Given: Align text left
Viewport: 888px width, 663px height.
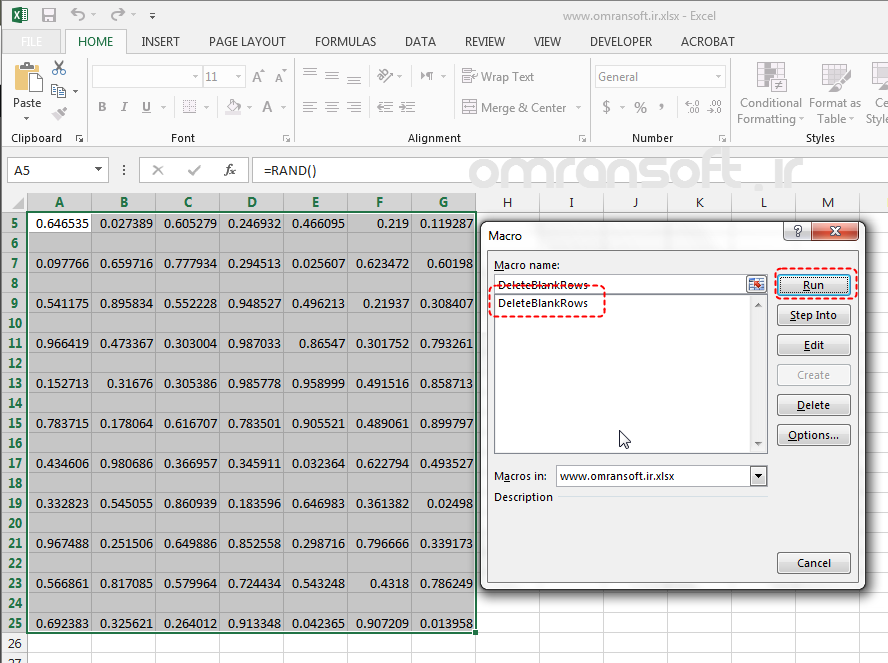Looking at the screenshot, I should coord(310,107).
